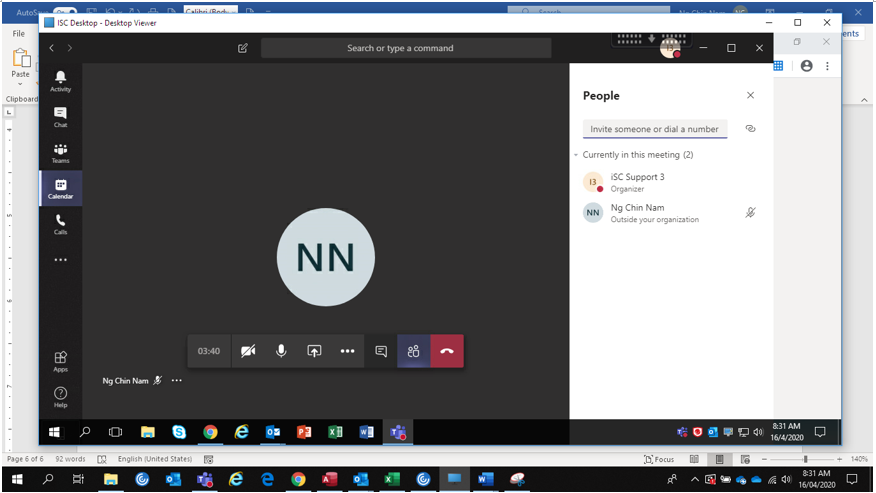
Task: Start a new chat compose icon
Action: (x=242, y=48)
